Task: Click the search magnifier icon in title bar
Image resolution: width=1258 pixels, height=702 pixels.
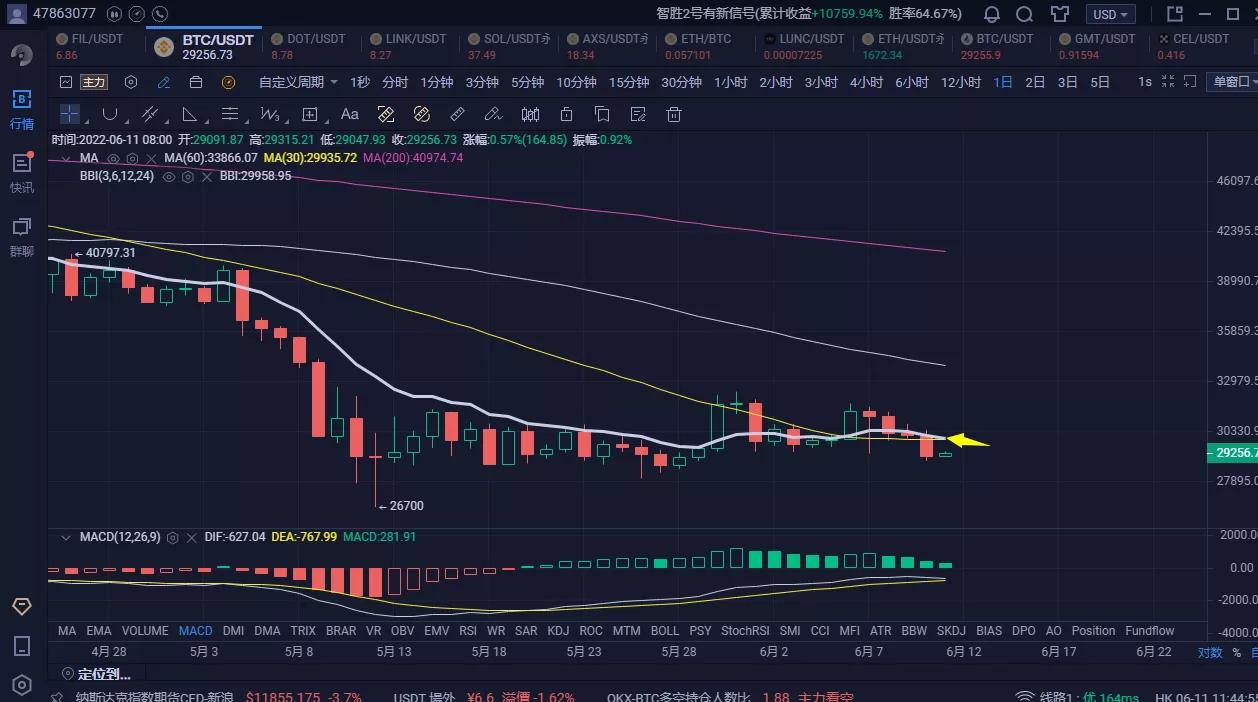Action: (1025, 14)
